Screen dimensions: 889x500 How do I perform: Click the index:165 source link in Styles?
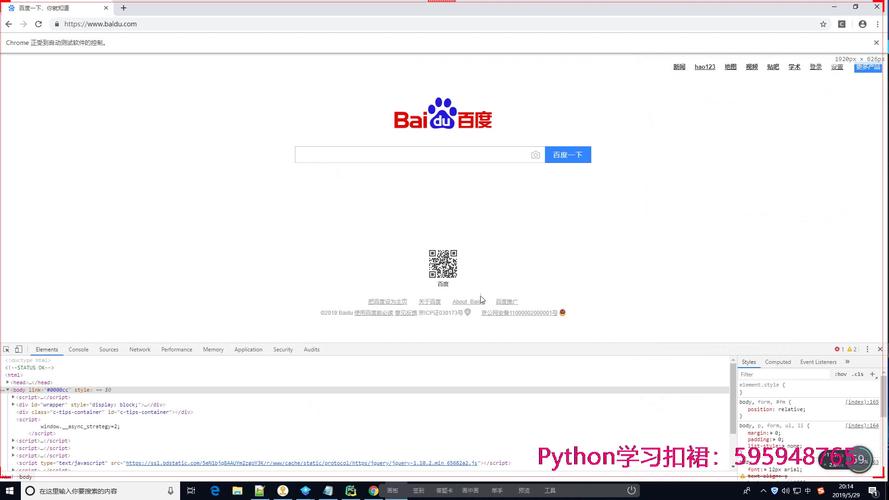[862, 402]
